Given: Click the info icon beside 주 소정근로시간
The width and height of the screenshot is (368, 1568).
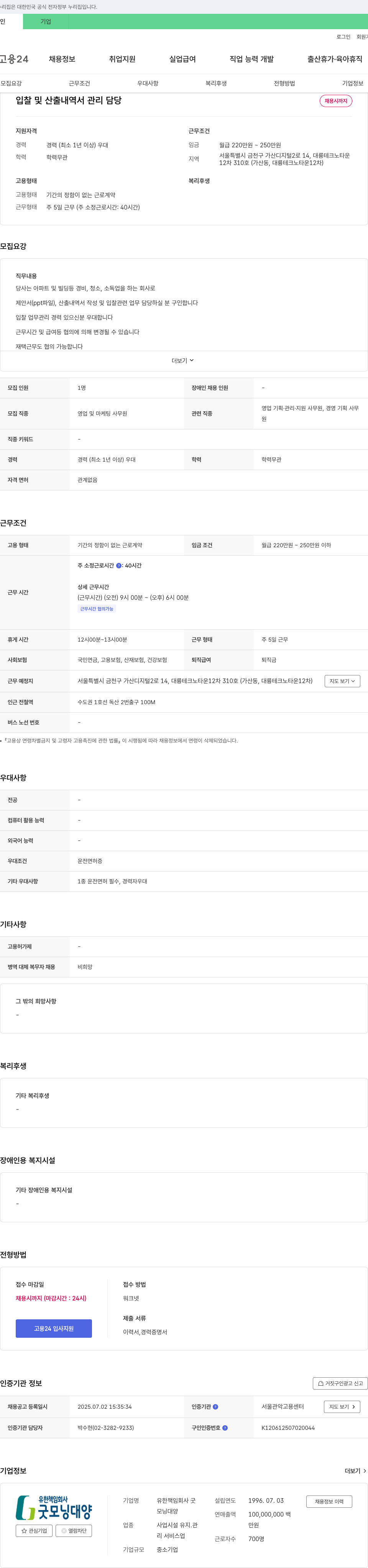Looking at the screenshot, I should (x=118, y=566).
